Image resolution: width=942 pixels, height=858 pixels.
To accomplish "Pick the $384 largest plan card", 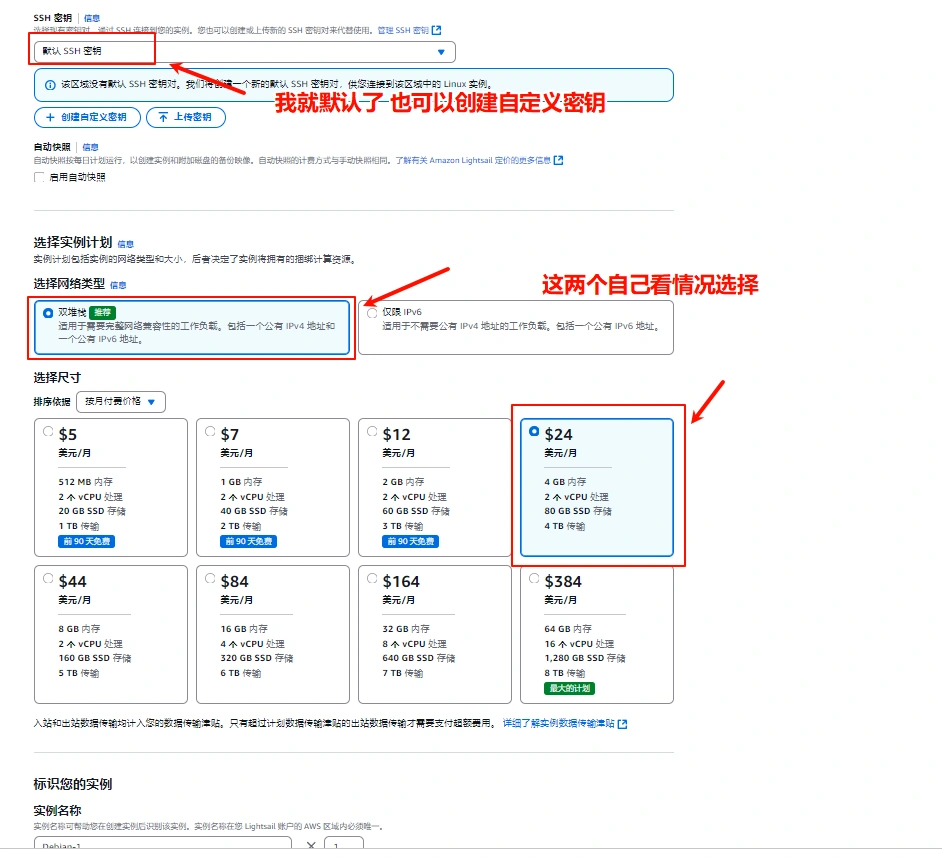I will [x=534, y=579].
